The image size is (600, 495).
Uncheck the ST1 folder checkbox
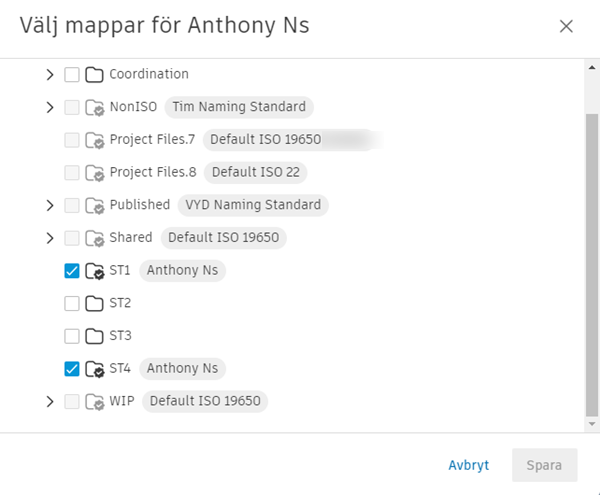pyautogui.click(x=72, y=271)
